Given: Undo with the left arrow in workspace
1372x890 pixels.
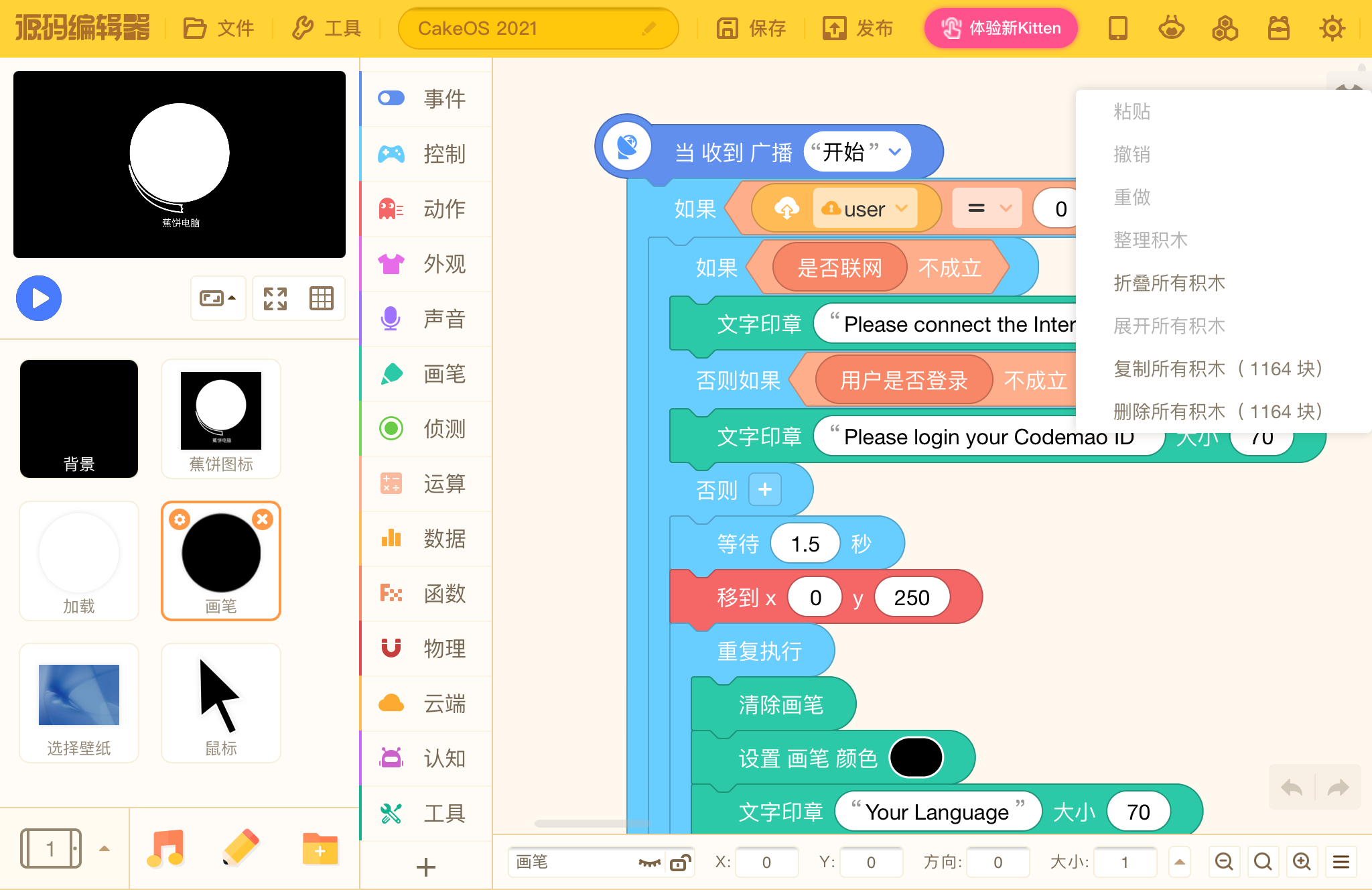Looking at the screenshot, I should tap(1292, 787).
